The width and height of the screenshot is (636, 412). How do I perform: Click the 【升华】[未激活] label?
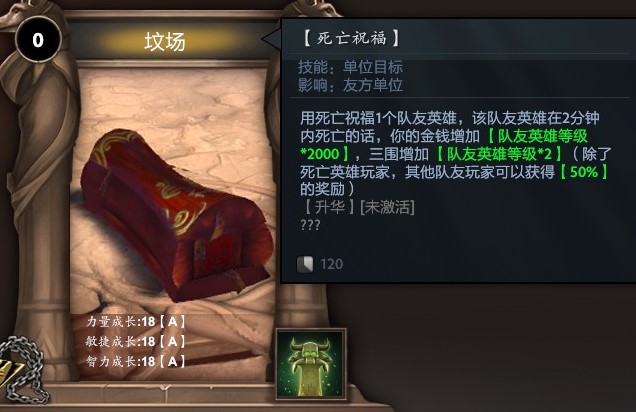[357, 207]
